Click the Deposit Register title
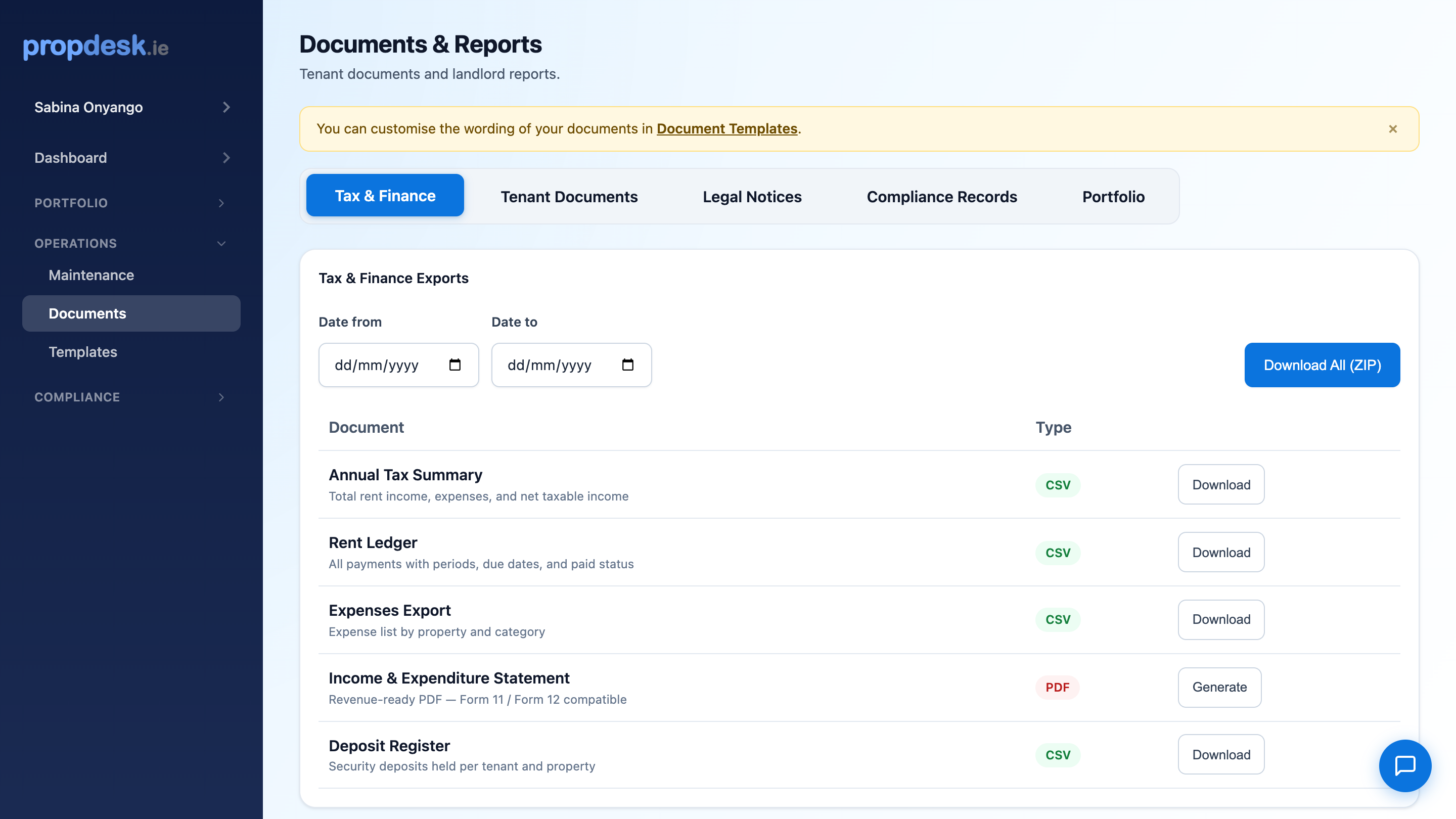Screen dimensions: 1456x819 (x=389, y=746)
